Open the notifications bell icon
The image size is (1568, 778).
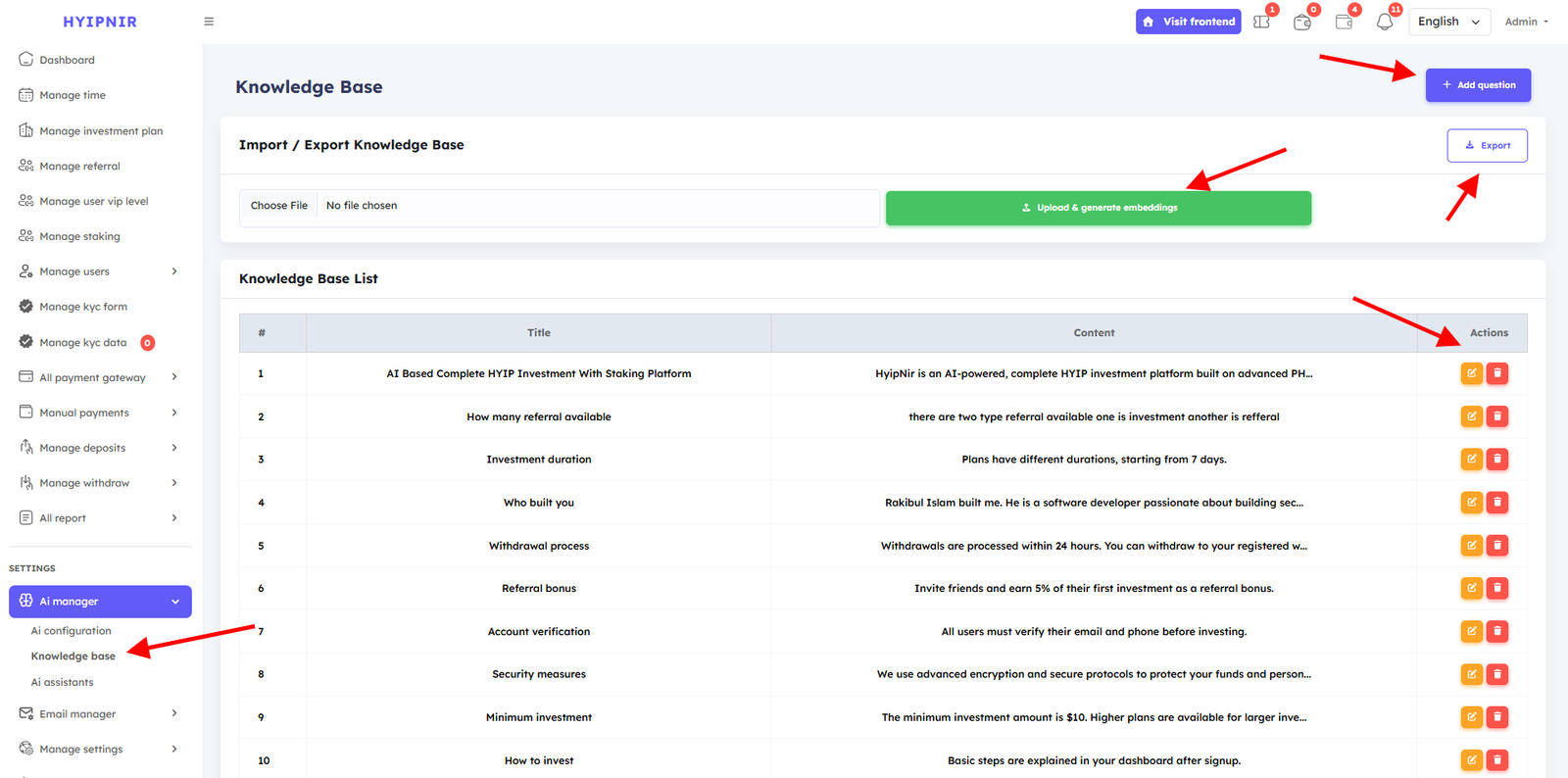(x=1385, y=22)
